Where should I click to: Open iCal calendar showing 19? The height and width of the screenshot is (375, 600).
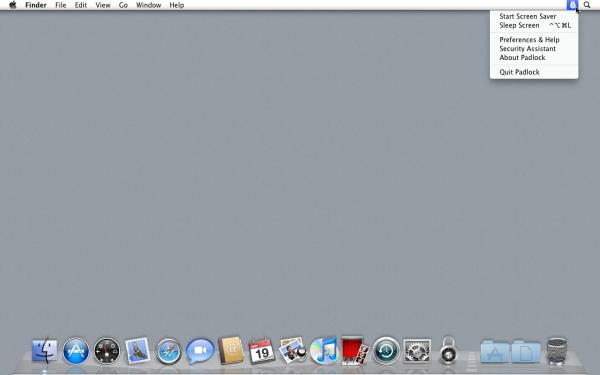point(262,351)
